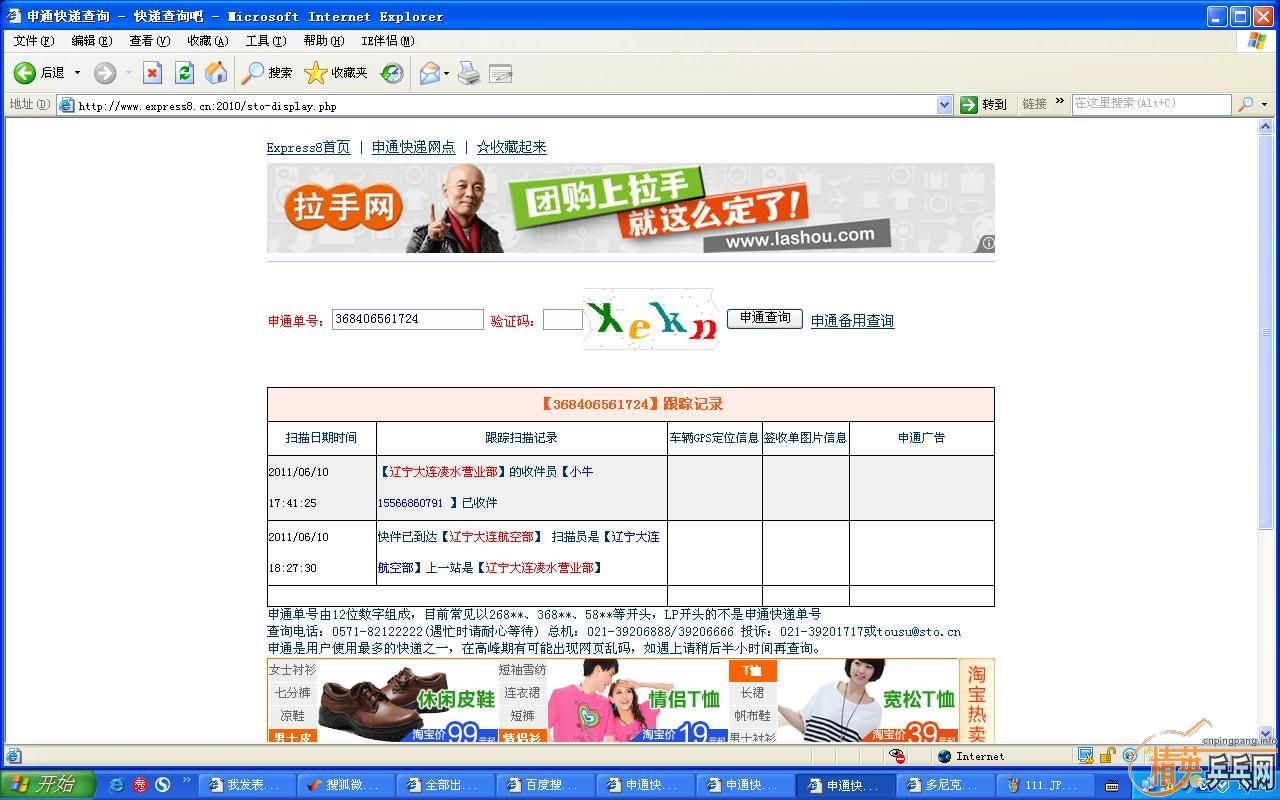Open the Express8首页 link
Screen dimensions: 1280x800
(308, 147)
